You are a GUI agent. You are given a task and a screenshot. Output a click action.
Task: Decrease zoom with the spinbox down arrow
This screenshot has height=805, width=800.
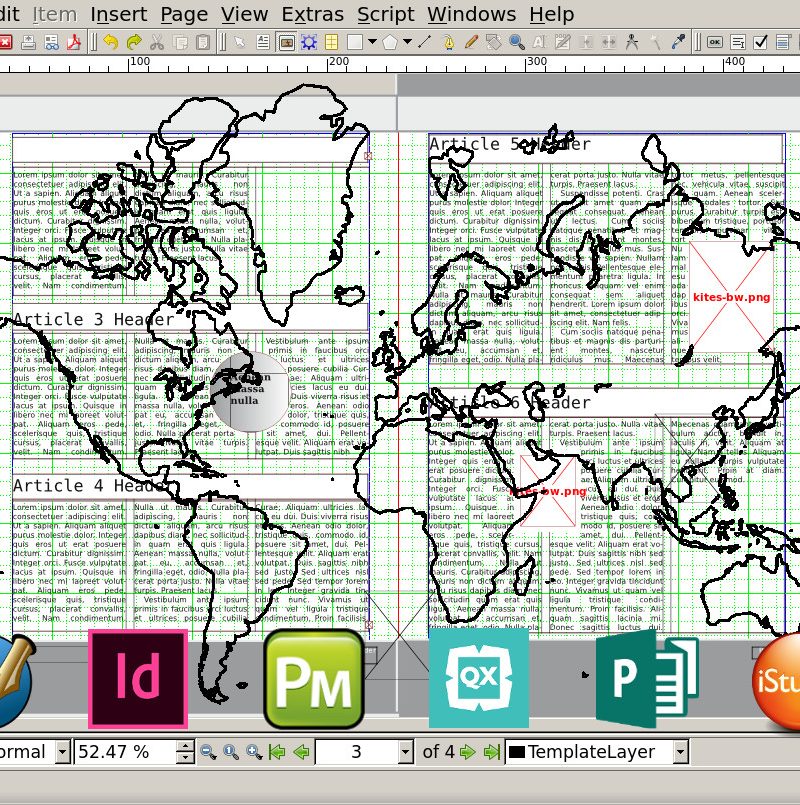[x=185, y=758]
